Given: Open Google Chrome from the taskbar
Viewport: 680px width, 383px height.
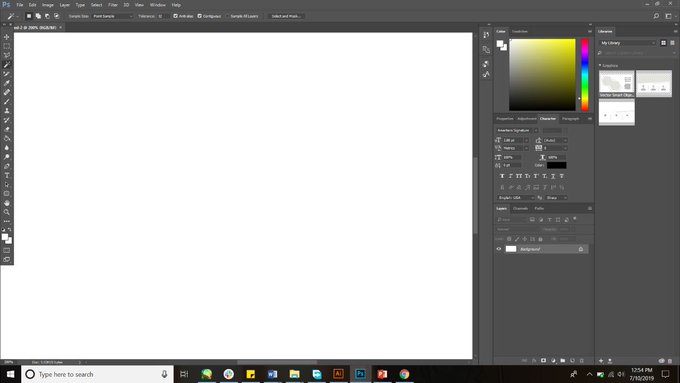Looking at the screenshot, I should (404, 374).
